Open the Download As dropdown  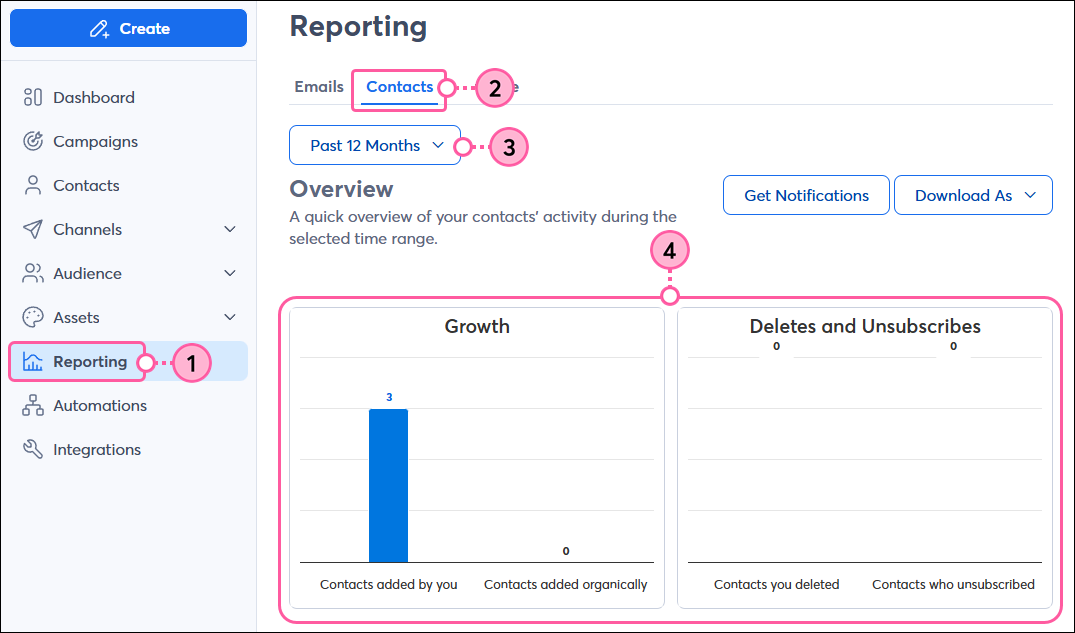[x=973, y=195]
